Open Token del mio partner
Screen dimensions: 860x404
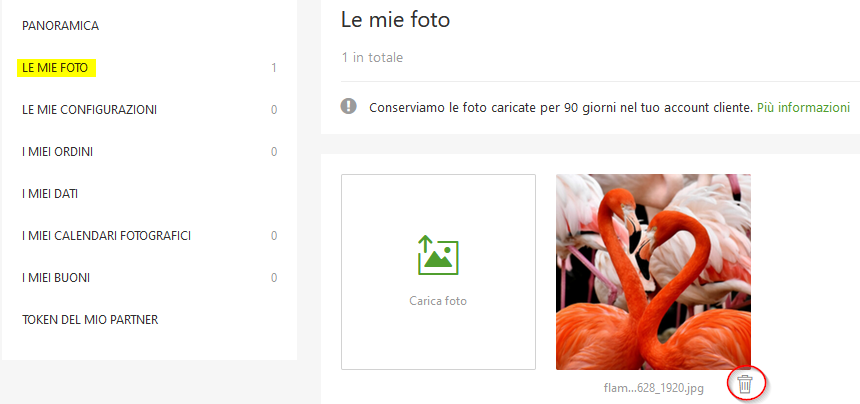click(90, 320)
